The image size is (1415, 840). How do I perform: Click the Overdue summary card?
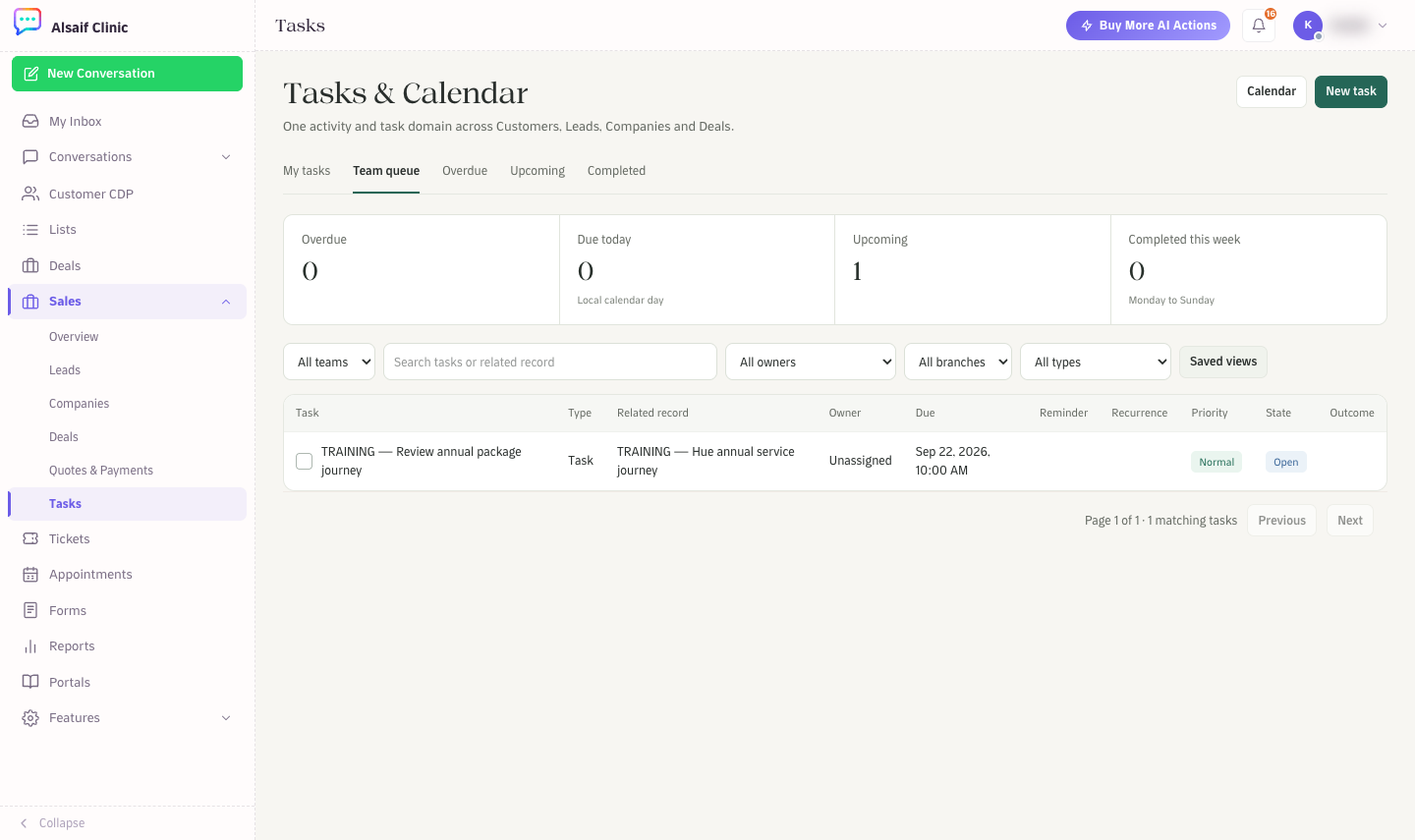tap(422, 269)
